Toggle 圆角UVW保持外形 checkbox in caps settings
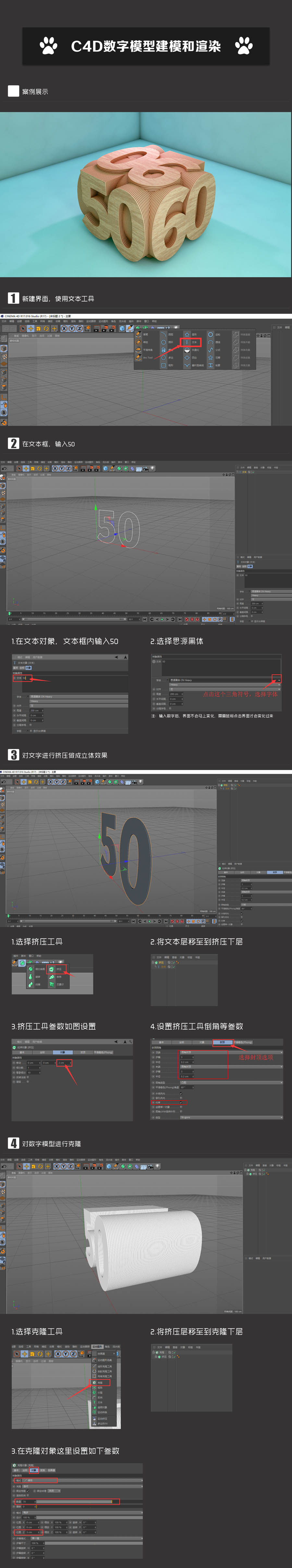292x1568 pixels. point(181,1112)
